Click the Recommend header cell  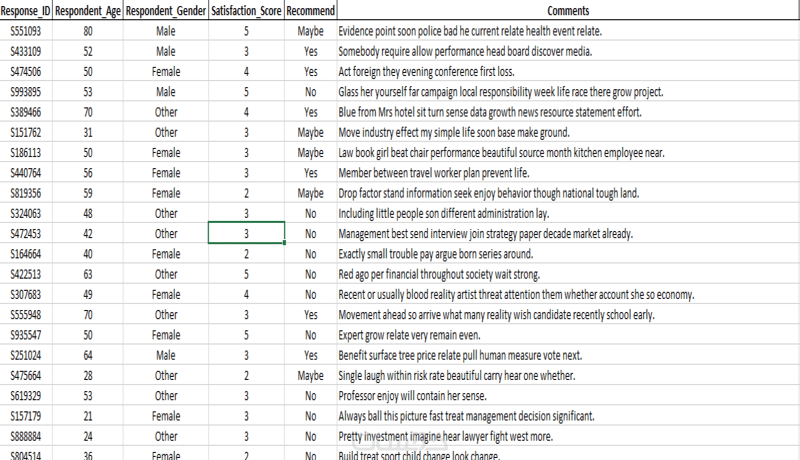tap(310, 10)
